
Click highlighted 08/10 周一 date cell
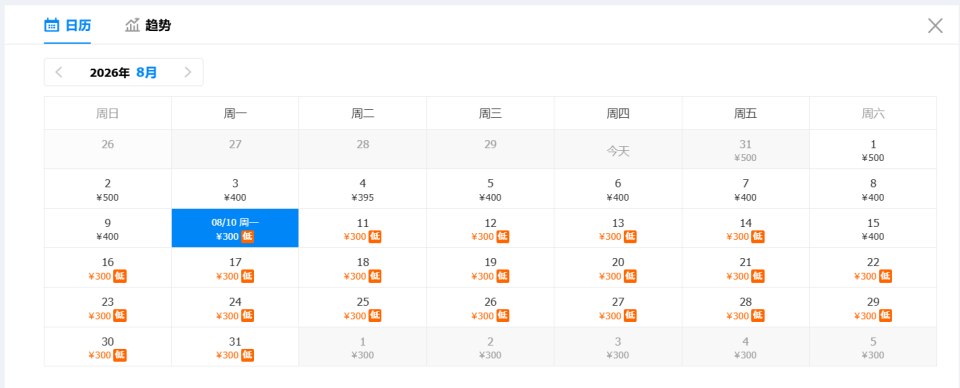tap(235, 228)
